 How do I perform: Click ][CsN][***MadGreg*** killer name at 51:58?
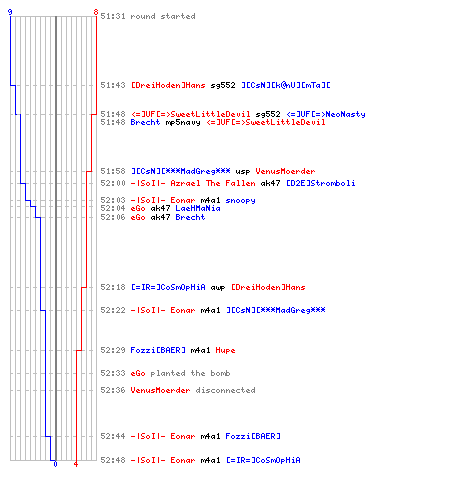click(x=180, y=171)
